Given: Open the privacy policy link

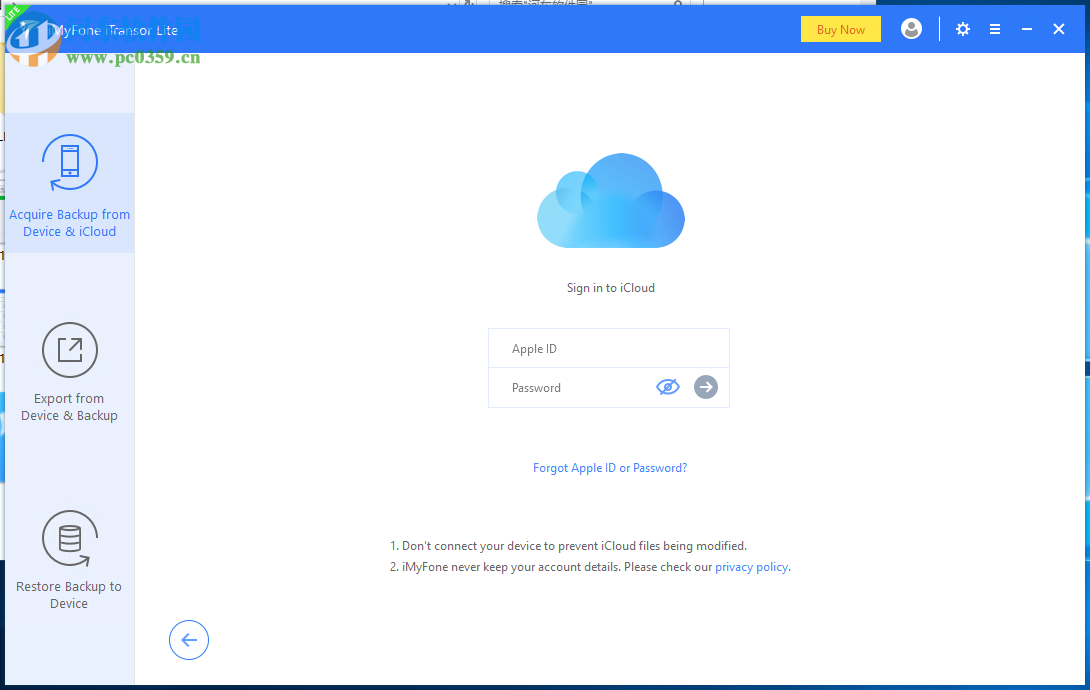Looking at the screenshot, I should 752,566.
